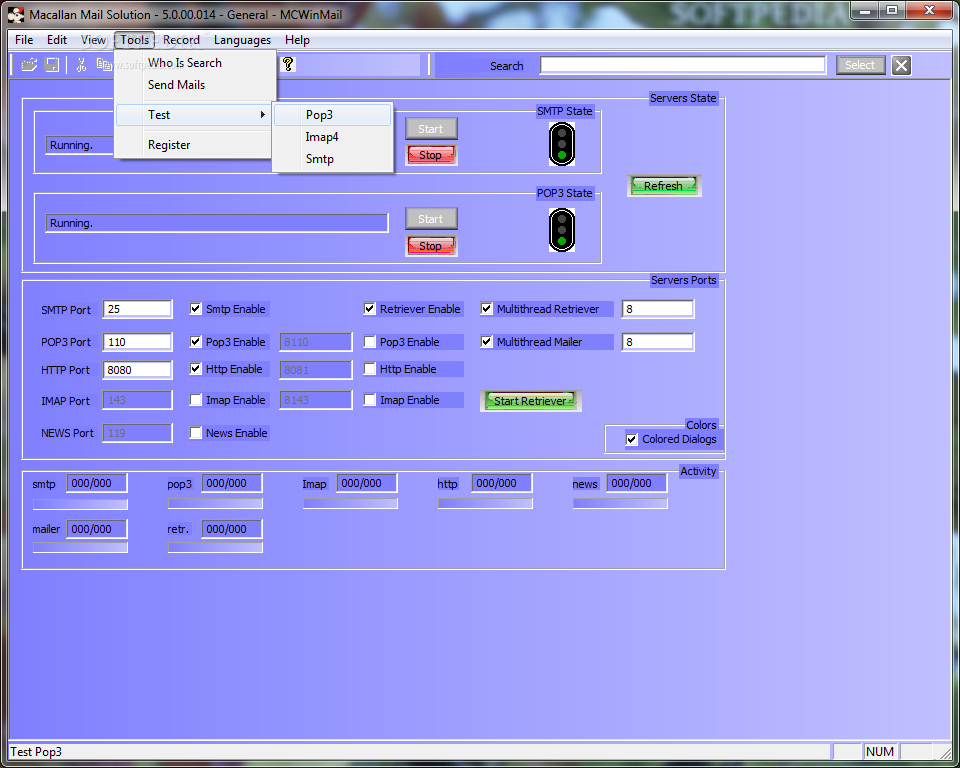960x768 pixels.
Task: Click the POP3 State traffic light
Action: pos(561,230)
